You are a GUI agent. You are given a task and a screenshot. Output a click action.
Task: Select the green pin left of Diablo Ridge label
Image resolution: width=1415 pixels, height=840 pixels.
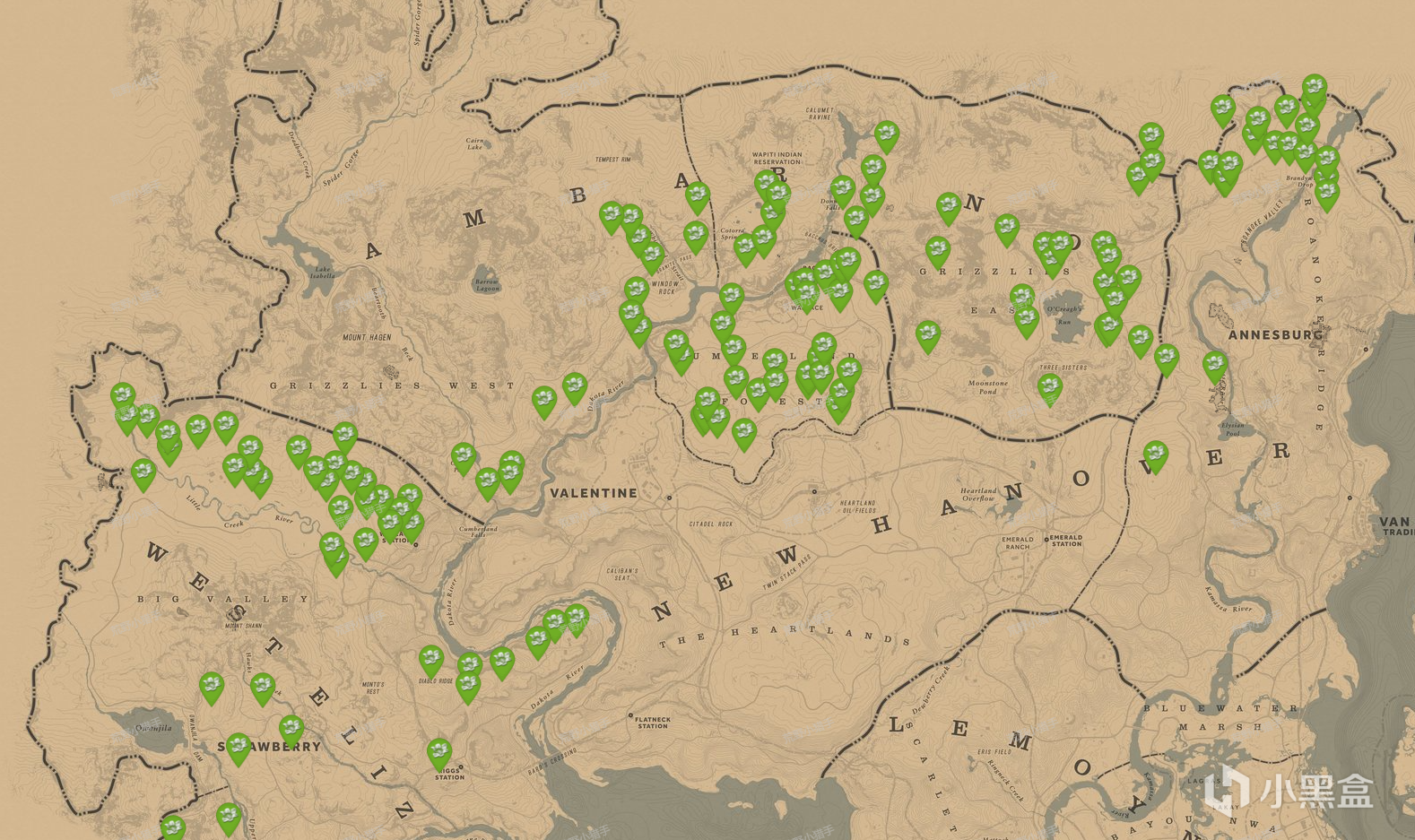coord(431,662)
